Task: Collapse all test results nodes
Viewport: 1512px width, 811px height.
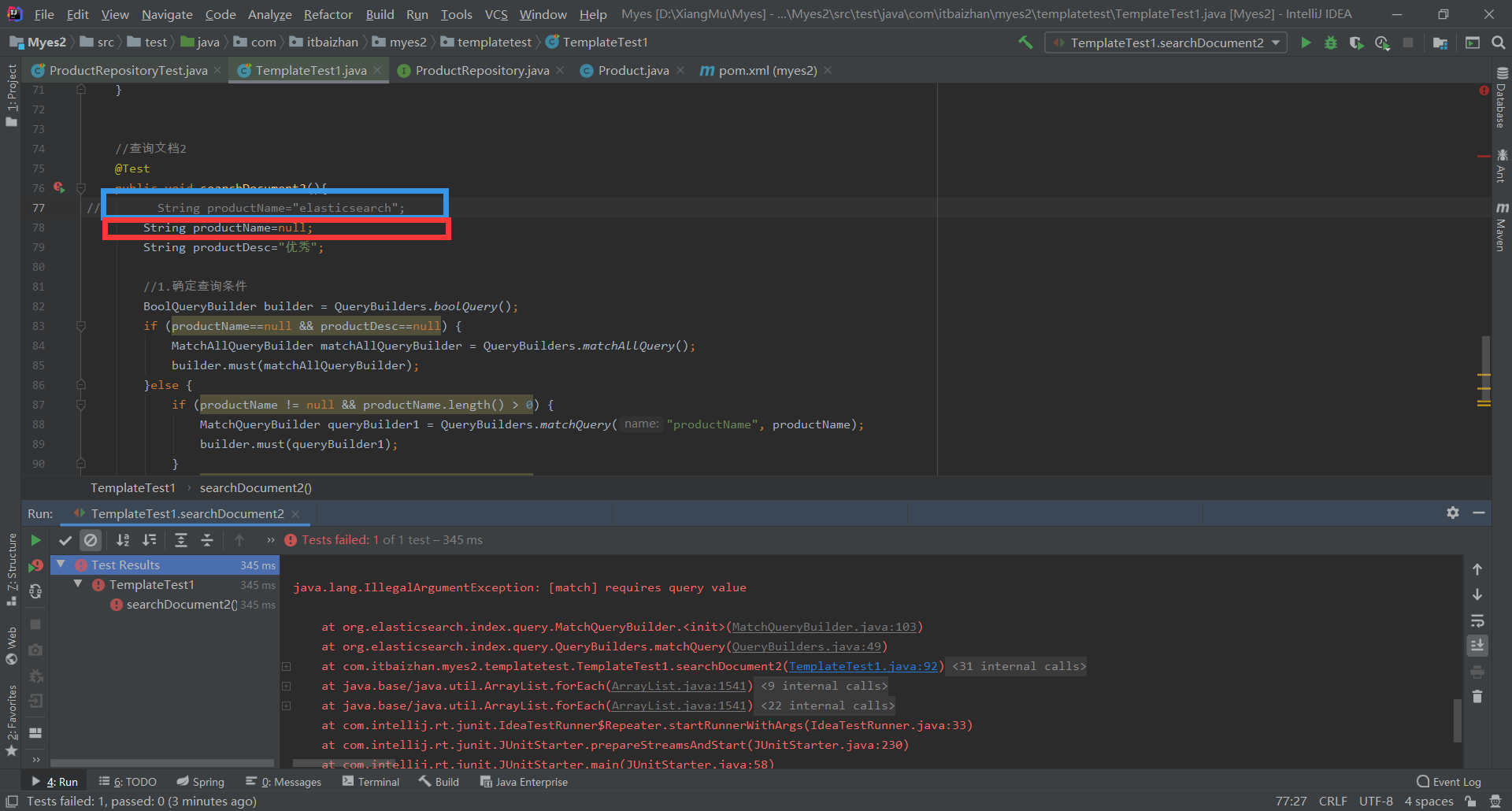Action: [x=207, y=540]
